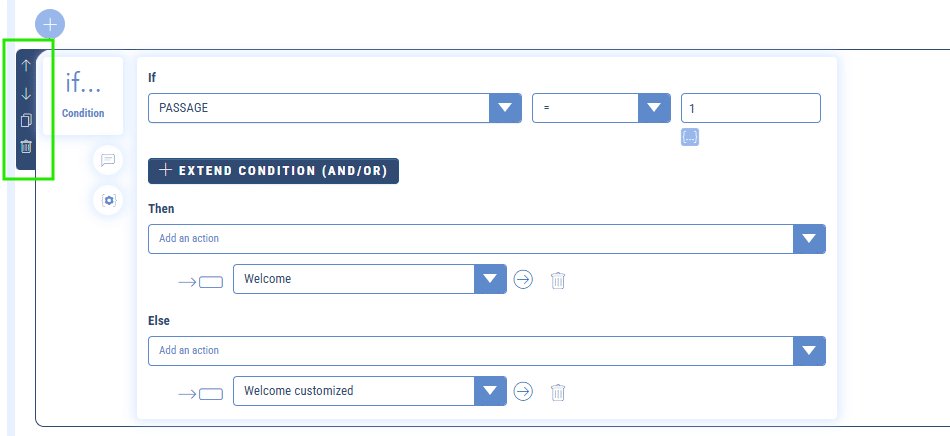Open the block settings gear icon
The height and width of the screenshot is (436, 950).
[x=108, y=200]
